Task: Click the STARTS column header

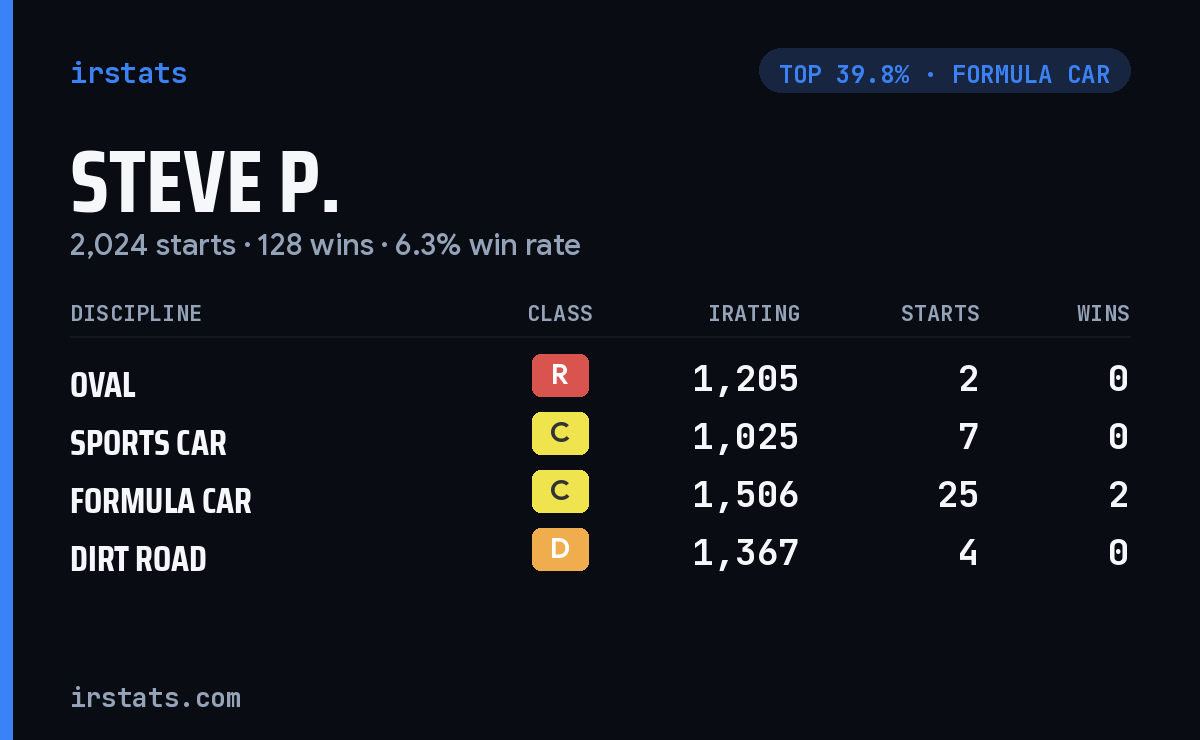Action: (x=940, y=314)
